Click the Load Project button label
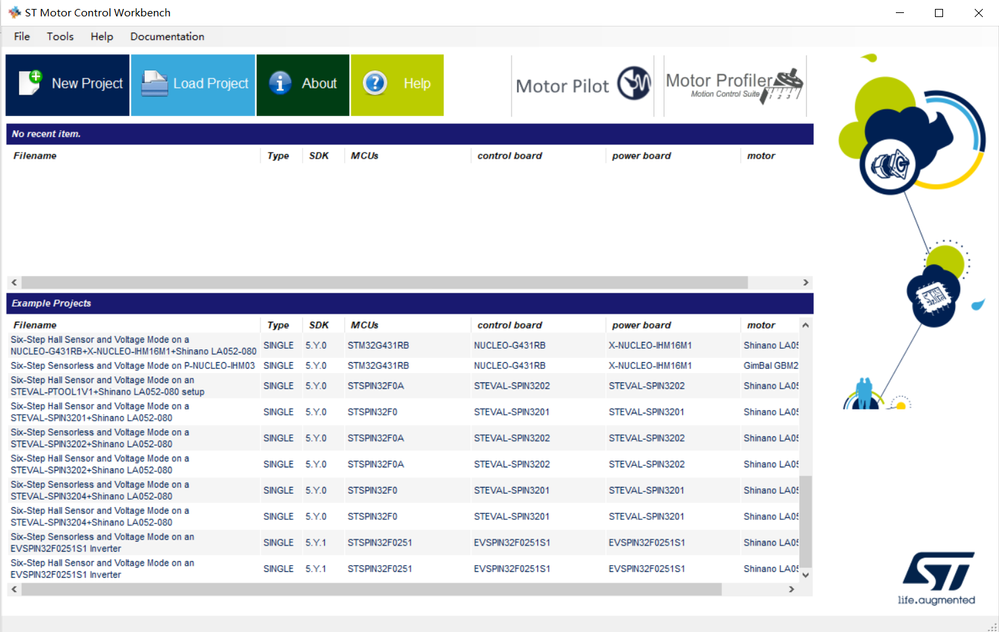Image resolution: width=999 pixels, height=632 pixels. pos(211,83)
